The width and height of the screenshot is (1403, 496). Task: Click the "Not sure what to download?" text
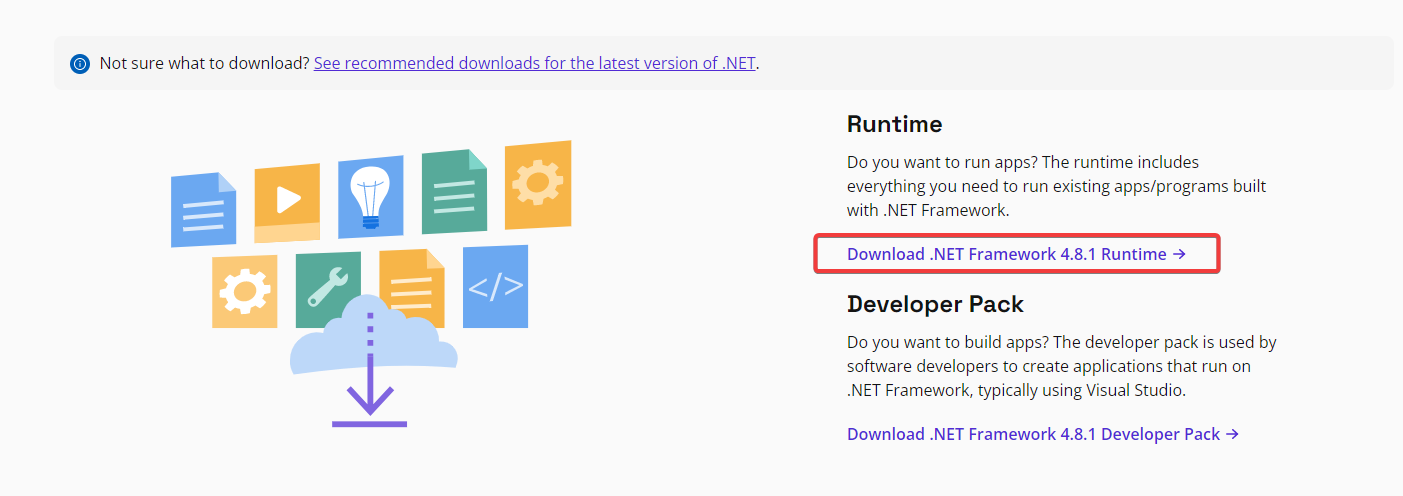pyautogui.click(x=205, y=63)
